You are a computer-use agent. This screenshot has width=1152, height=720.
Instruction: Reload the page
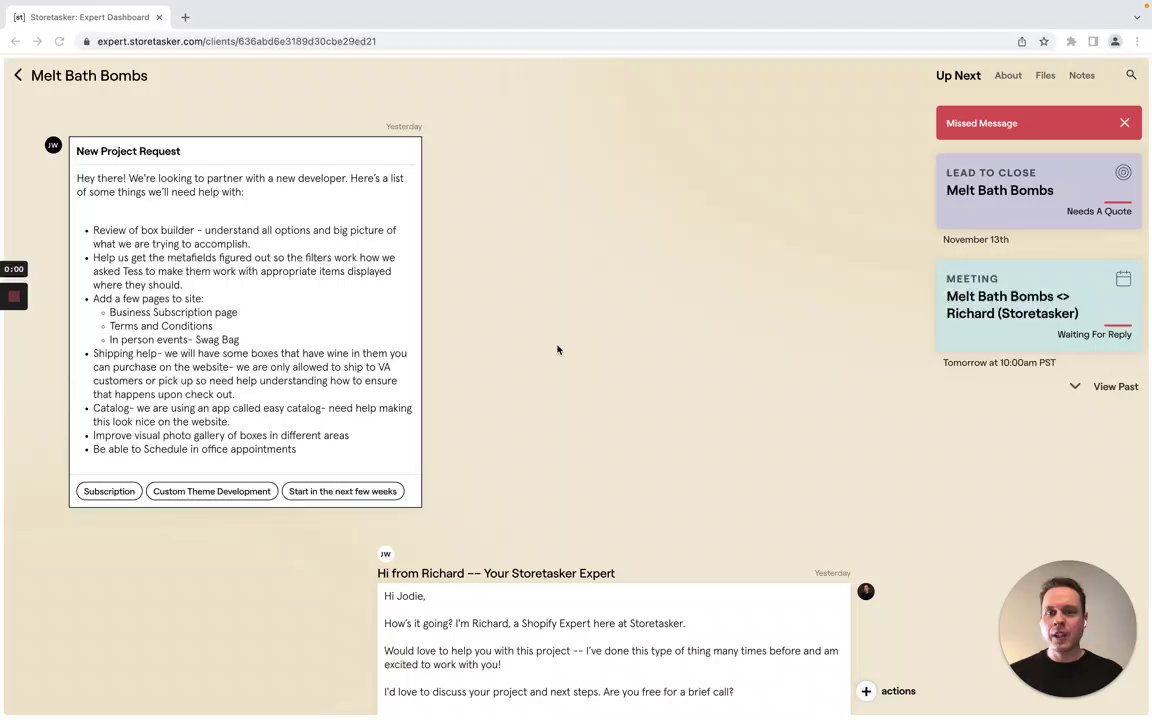pyautogui.click(x=60, y=41)
